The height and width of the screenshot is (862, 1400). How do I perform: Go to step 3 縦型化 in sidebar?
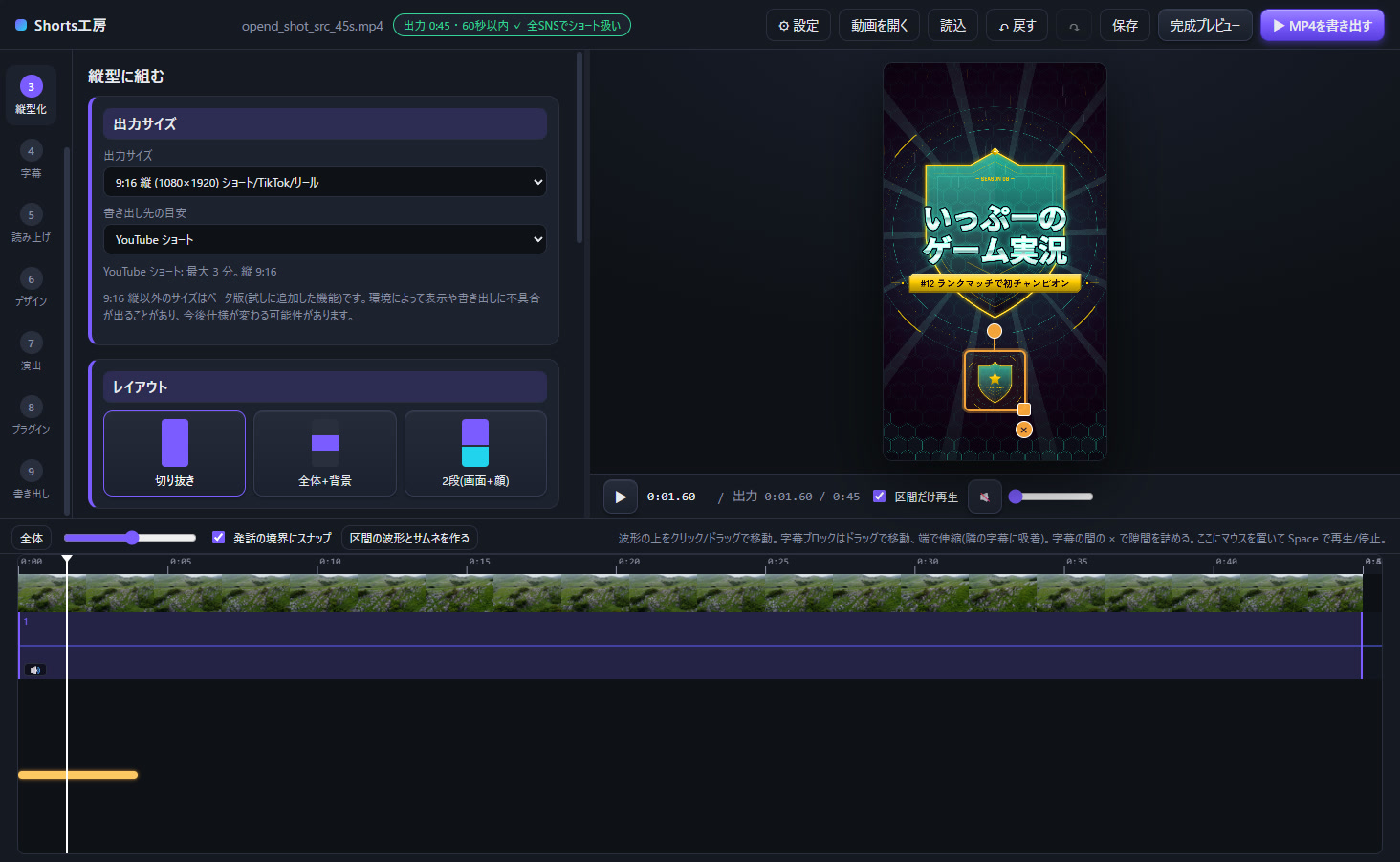click(31, 96)
